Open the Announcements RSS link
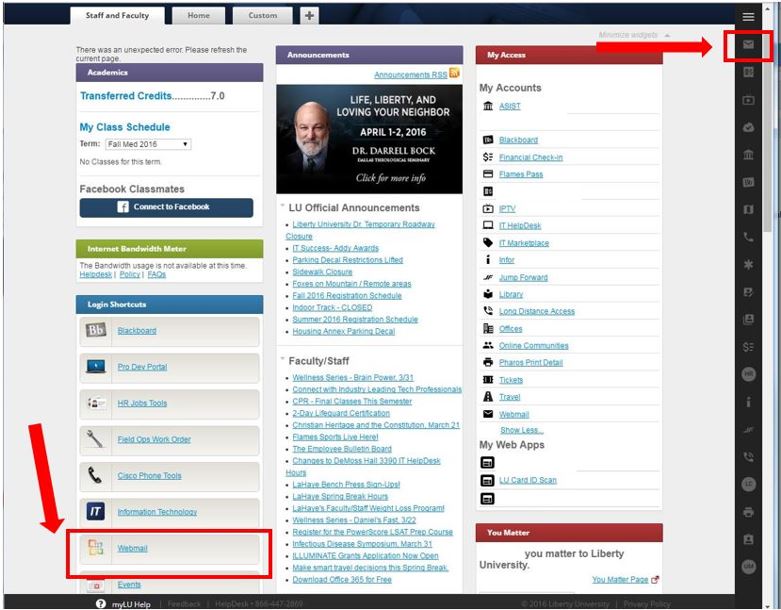The height and width of the screenshot is (610, 781). [410, 75]
